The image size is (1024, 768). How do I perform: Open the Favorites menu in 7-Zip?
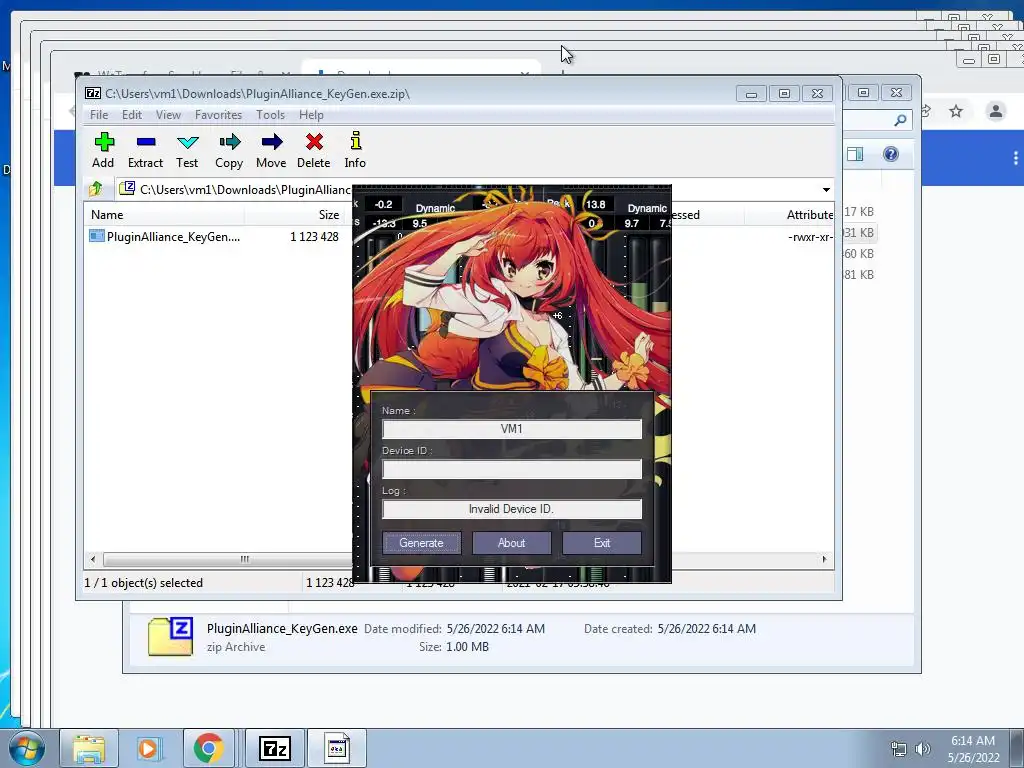(218, 115)
